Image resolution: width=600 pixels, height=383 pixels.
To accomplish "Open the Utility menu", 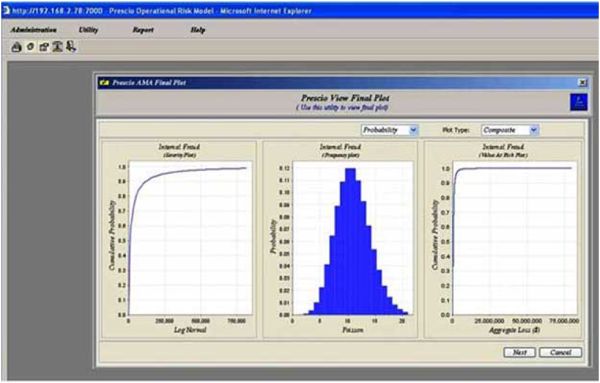I will [x=88, y=30].
